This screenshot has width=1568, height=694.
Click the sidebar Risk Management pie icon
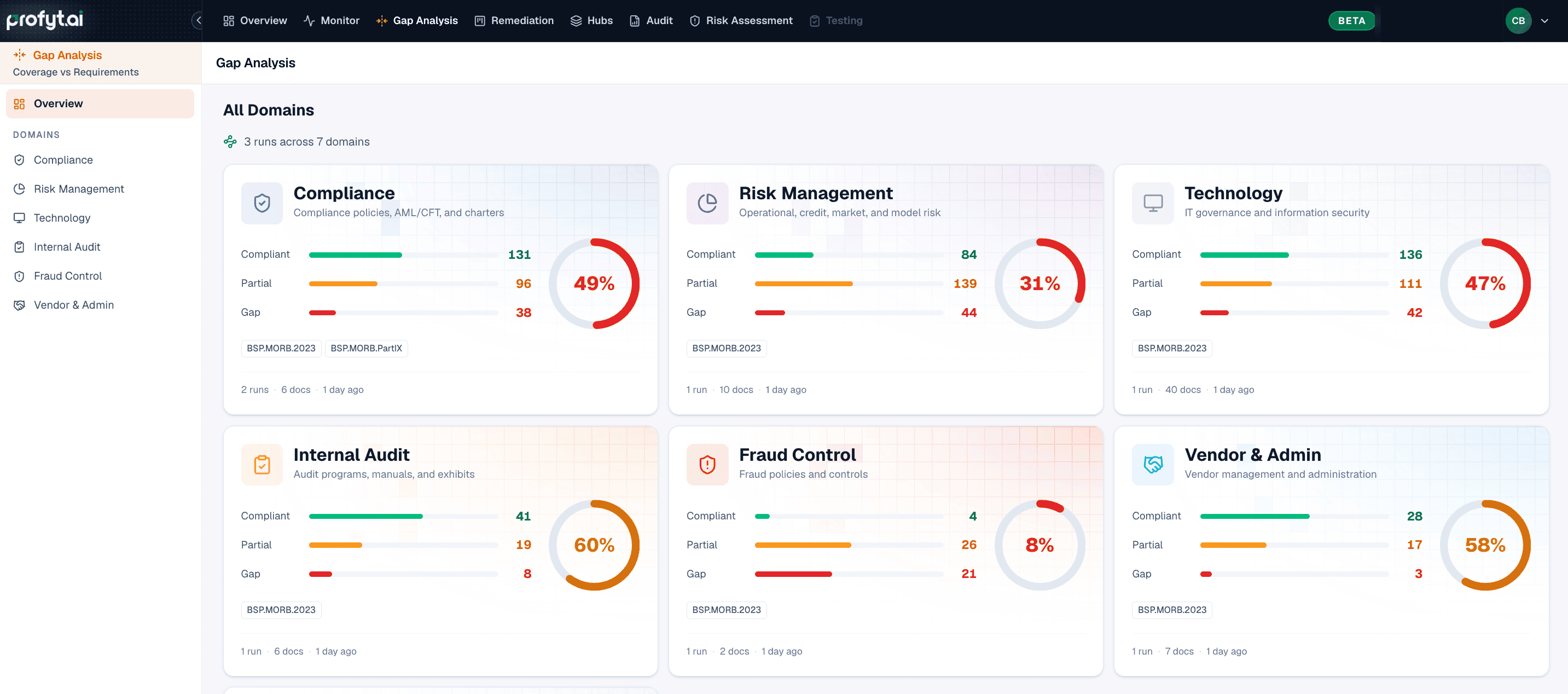coord(20,189)
